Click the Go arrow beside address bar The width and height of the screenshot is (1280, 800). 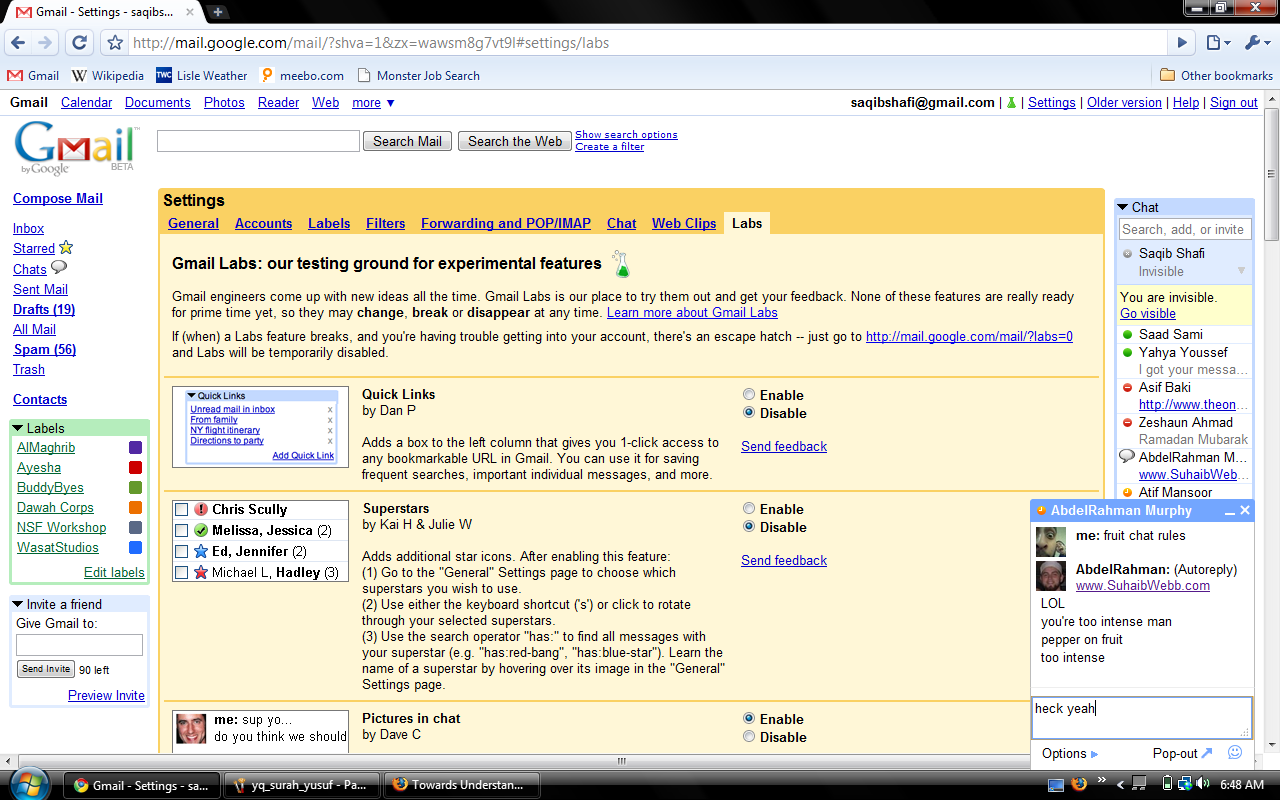coord(1182,43)
